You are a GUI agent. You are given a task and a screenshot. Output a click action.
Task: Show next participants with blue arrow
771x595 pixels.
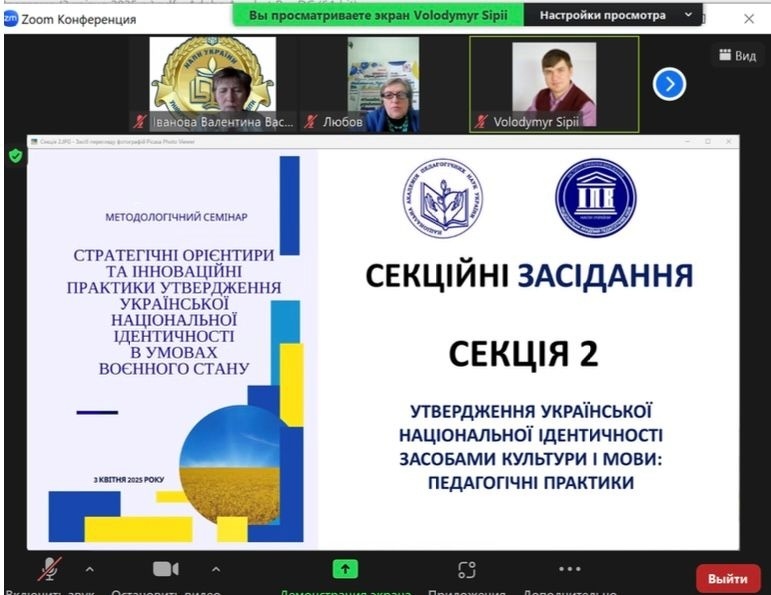669,85
